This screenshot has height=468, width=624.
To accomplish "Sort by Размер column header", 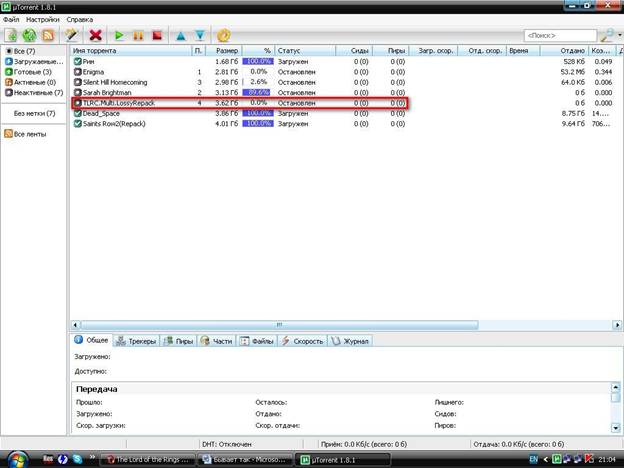I will point(224,51).
